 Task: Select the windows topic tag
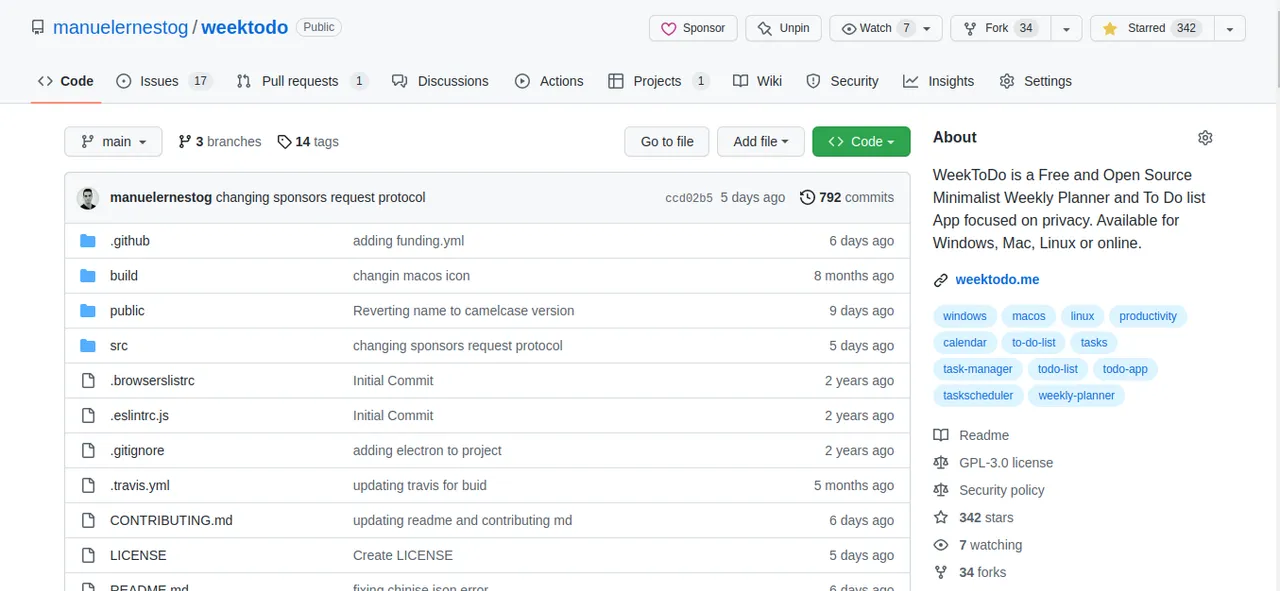tap(965, 316)
